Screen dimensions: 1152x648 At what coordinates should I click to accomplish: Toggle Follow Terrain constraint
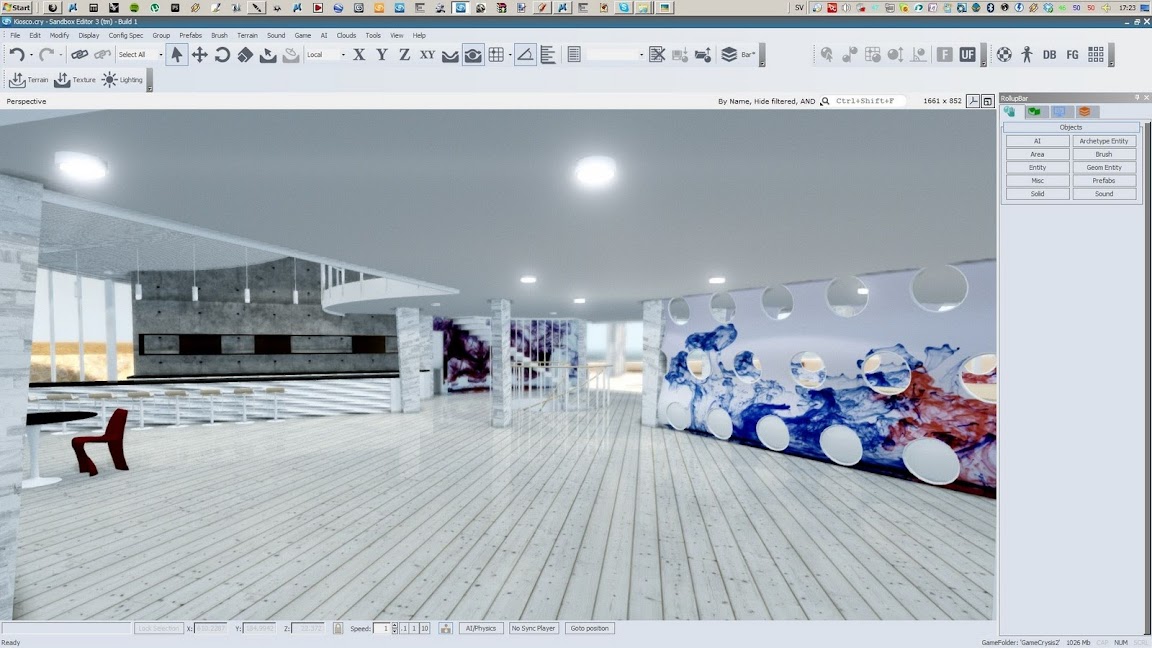point(450,55)
